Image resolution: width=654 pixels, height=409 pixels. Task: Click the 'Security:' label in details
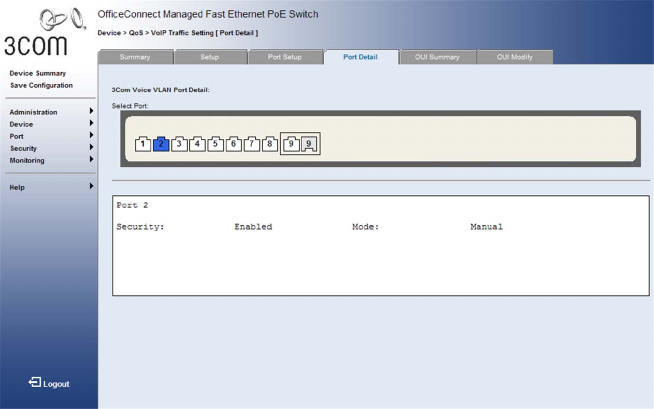click(140, 227)
